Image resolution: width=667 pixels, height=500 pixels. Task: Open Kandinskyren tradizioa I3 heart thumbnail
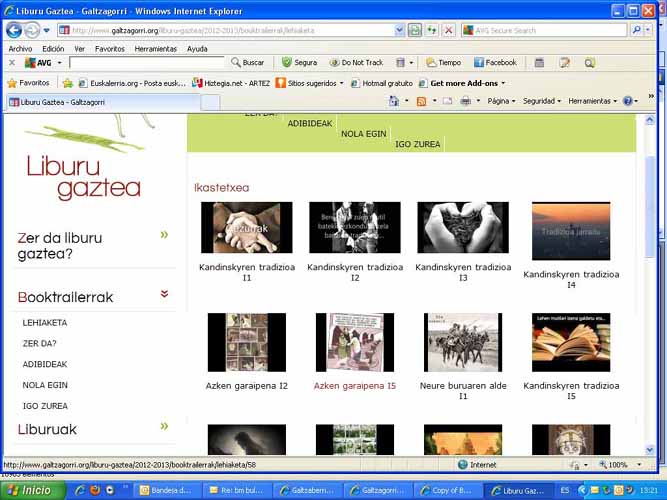pyautogui.click(x=463, y=228)
